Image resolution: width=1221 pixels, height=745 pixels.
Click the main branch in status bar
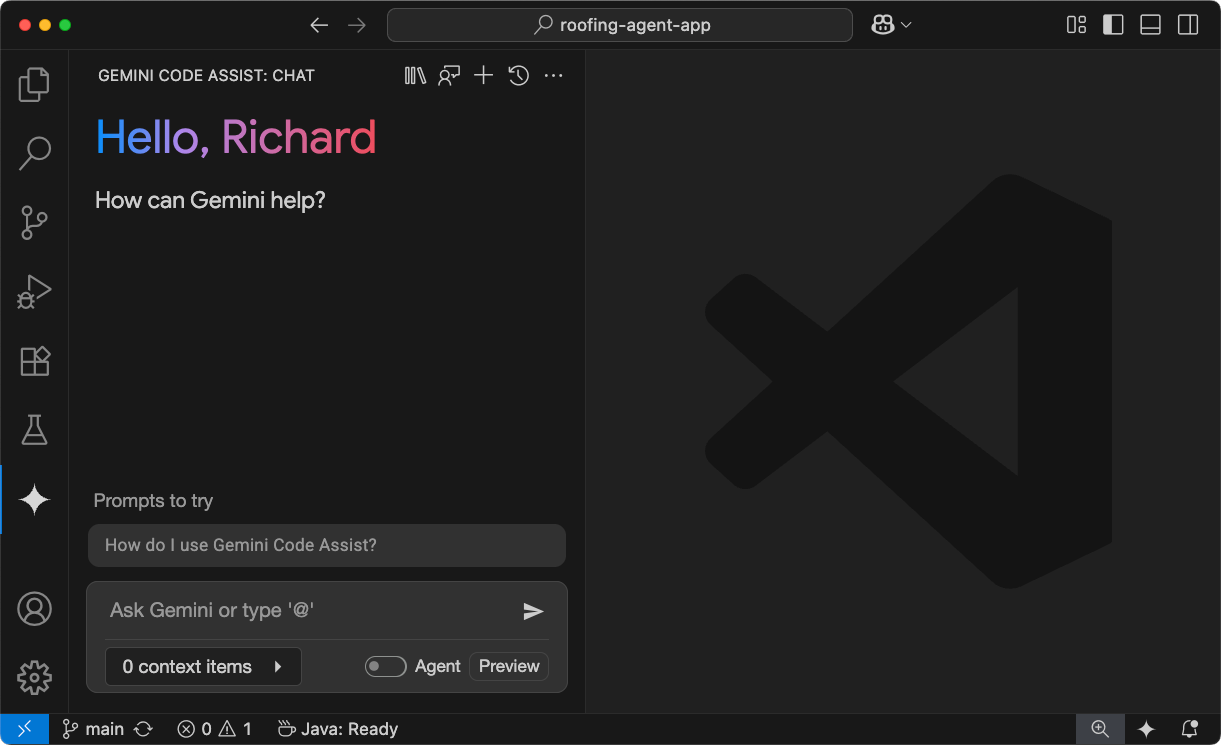coord(93,729)
